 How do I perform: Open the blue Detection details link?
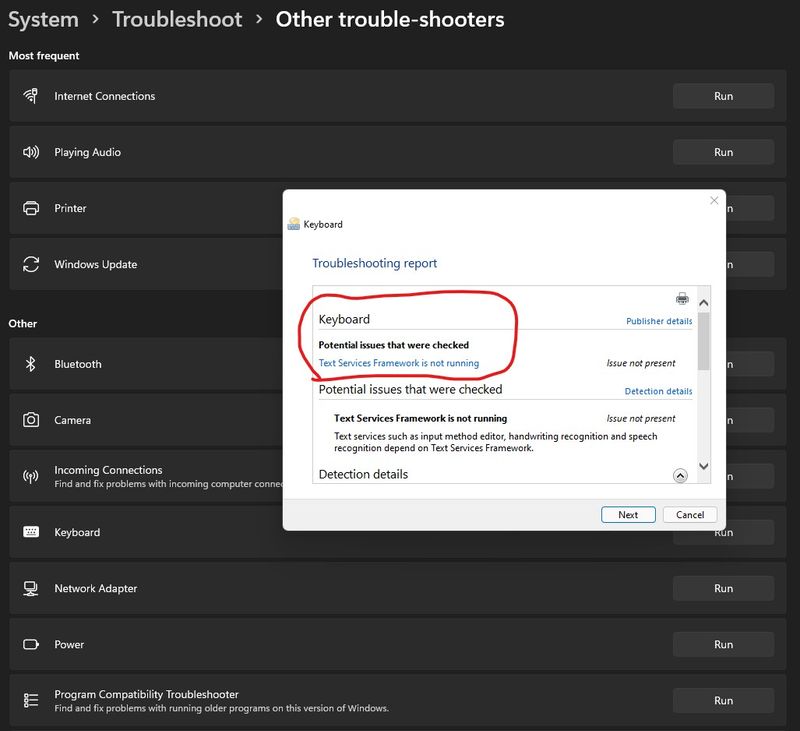pos(659,391)
